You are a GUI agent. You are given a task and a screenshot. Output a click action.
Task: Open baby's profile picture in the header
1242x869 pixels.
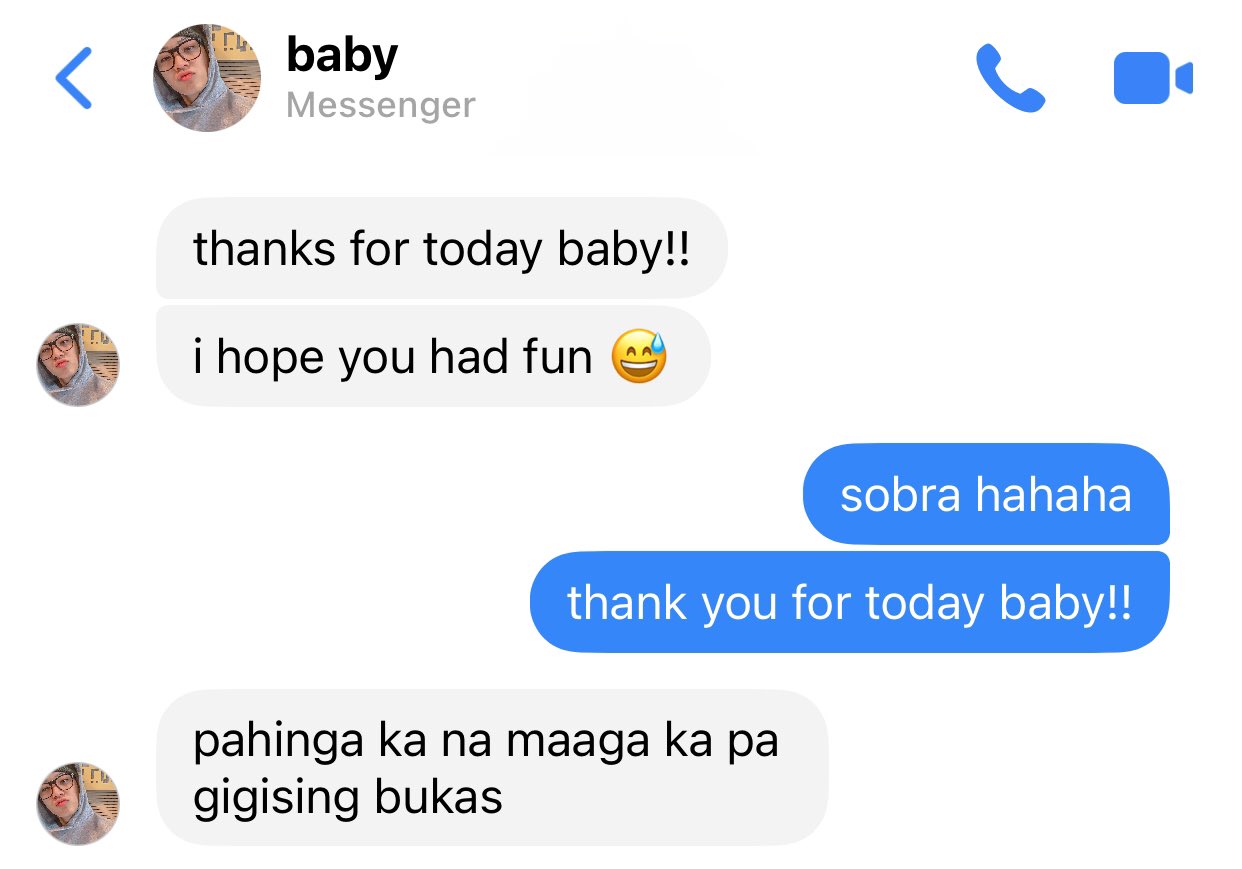207,78
